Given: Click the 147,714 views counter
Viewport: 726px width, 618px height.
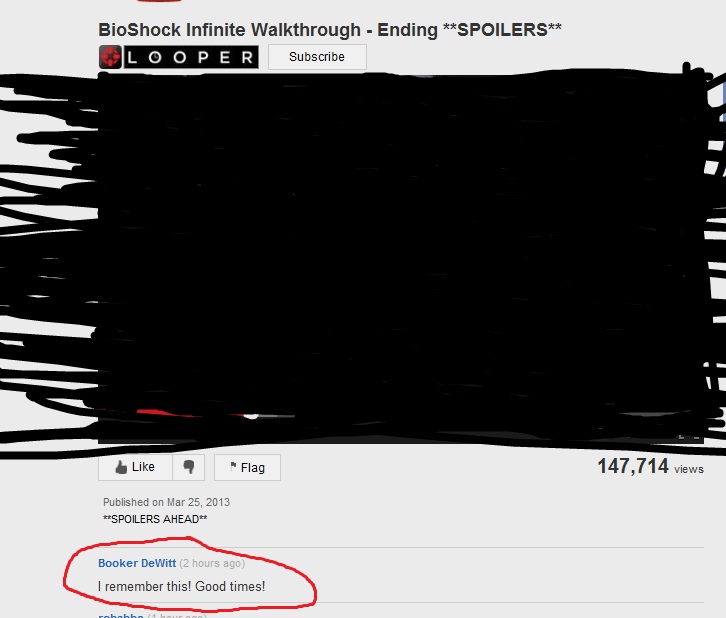Looking at the screenshot, I should [651, 466].
